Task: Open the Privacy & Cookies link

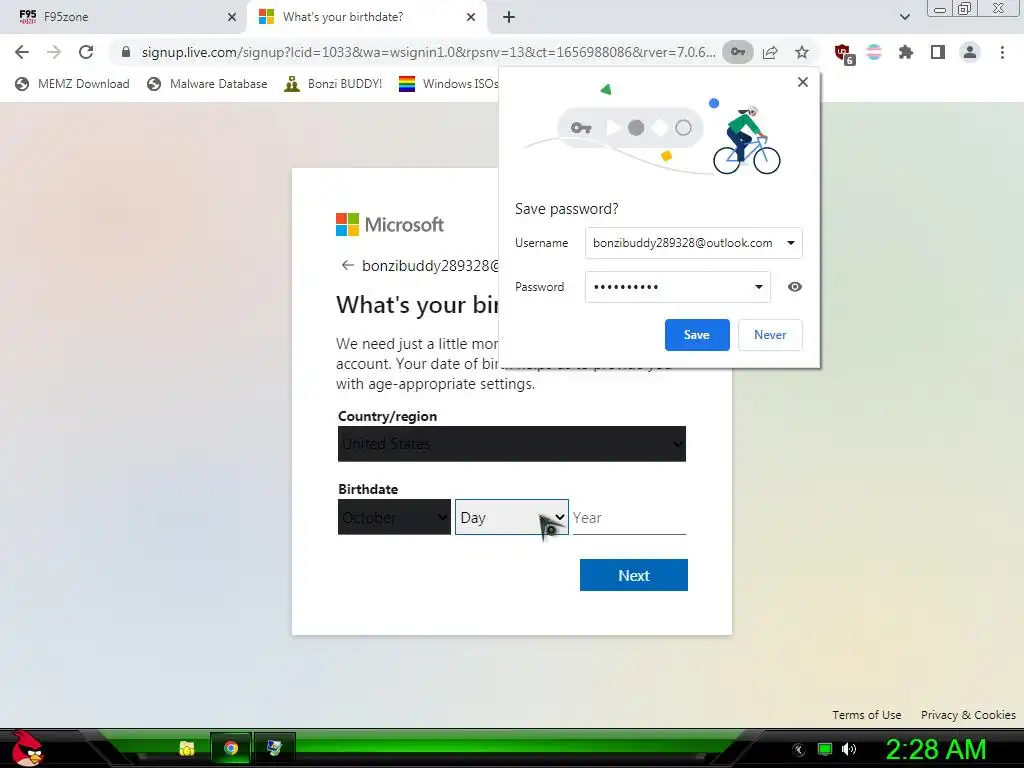Action: pyautogui.click(x=968, y=714)
